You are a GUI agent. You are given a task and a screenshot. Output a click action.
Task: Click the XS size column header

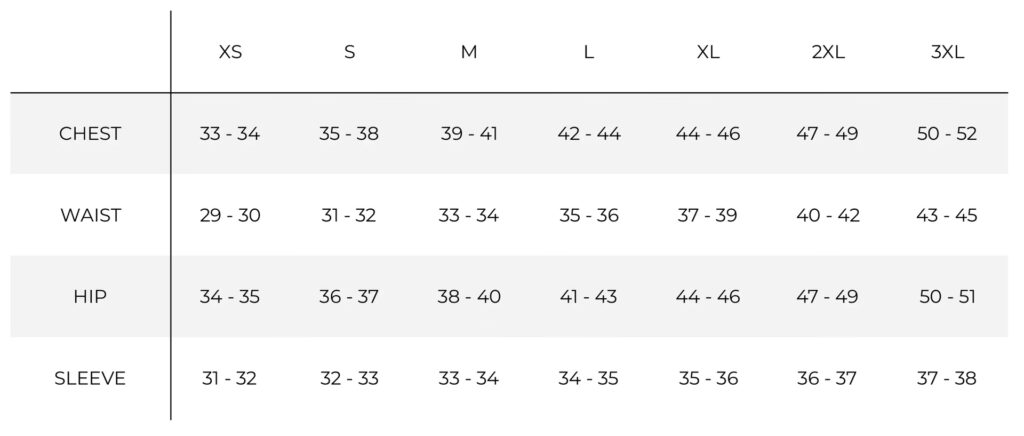[230, 53]
